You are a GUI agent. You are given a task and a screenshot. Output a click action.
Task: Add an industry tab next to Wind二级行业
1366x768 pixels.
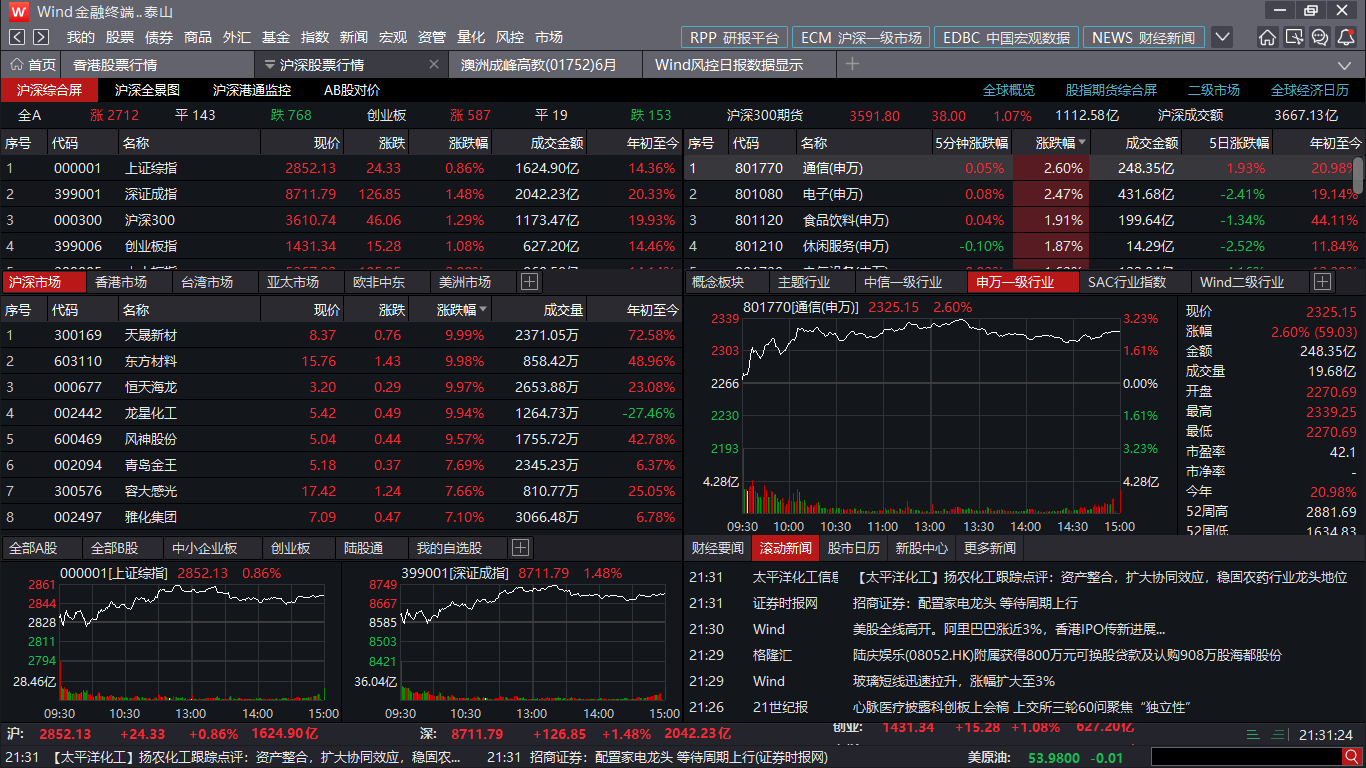pos(1322,282)
